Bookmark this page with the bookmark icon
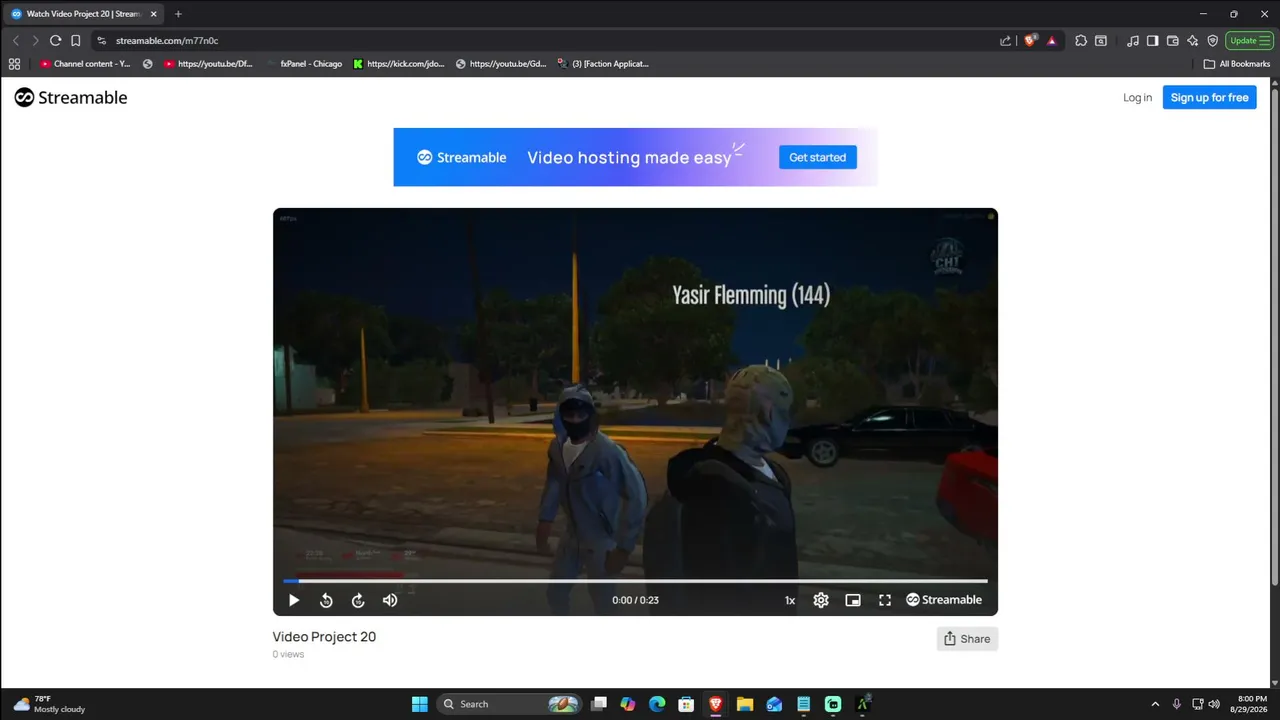The image size is (1280, 720). [x=75, y=41]
